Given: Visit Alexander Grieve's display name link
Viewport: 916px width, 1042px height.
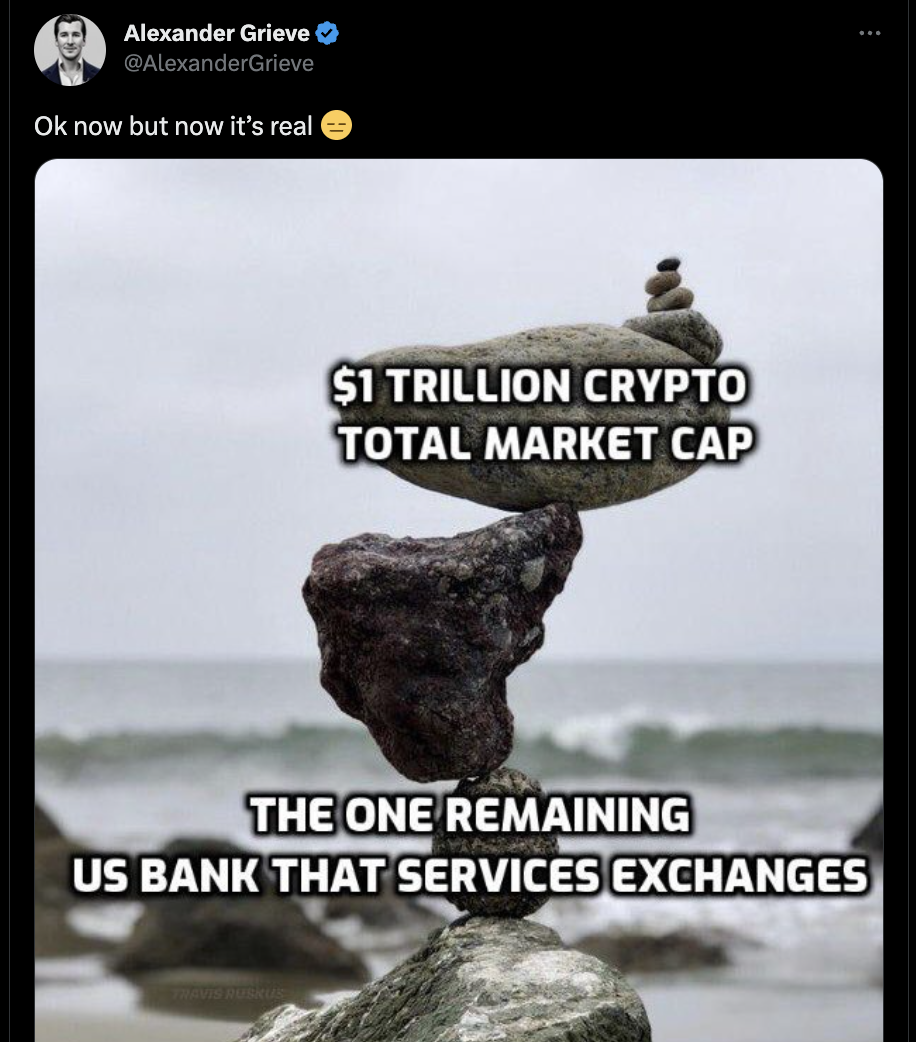Looking at the screenshot, I should [217, 33].
